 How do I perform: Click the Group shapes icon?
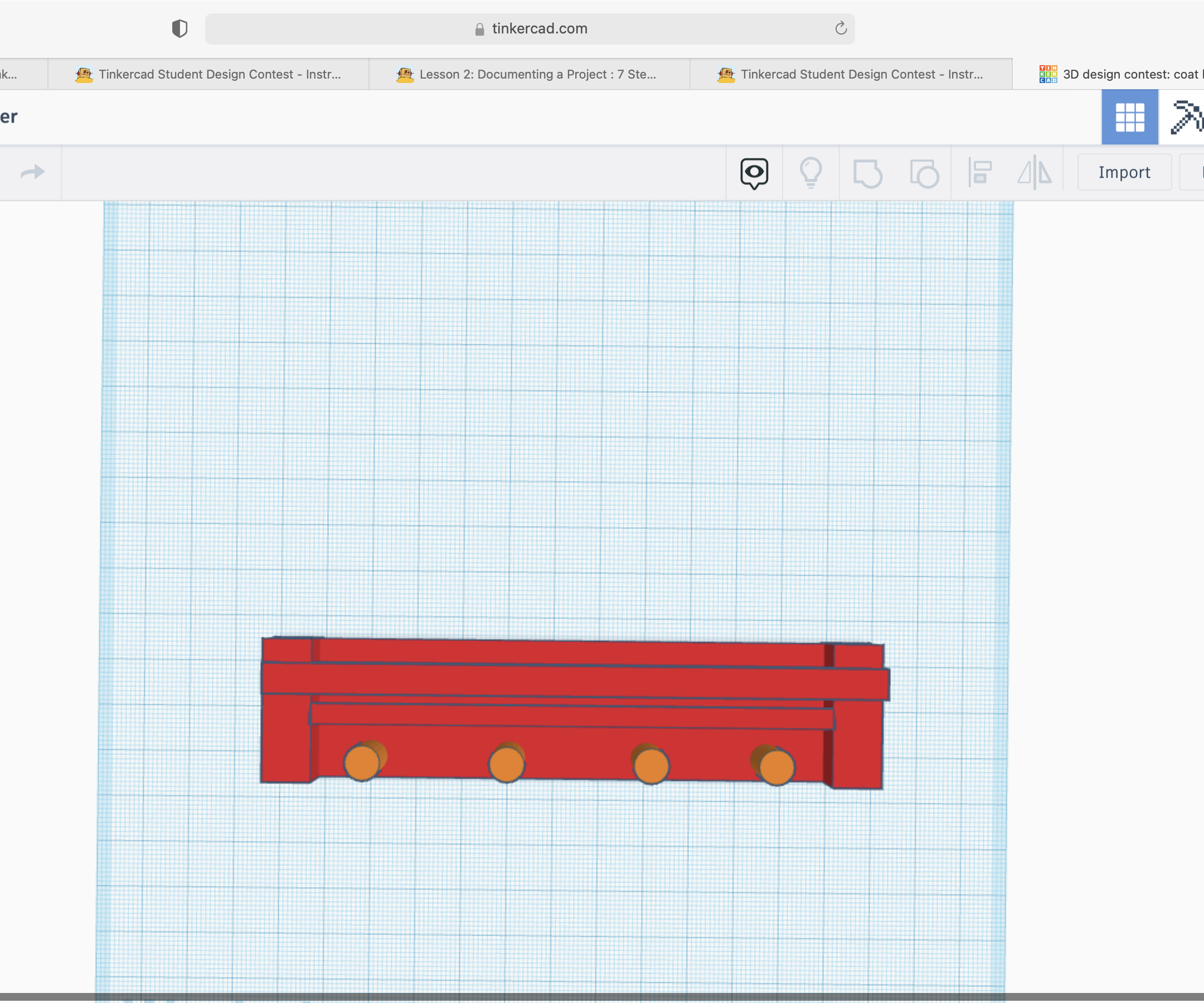click(867, 173)
